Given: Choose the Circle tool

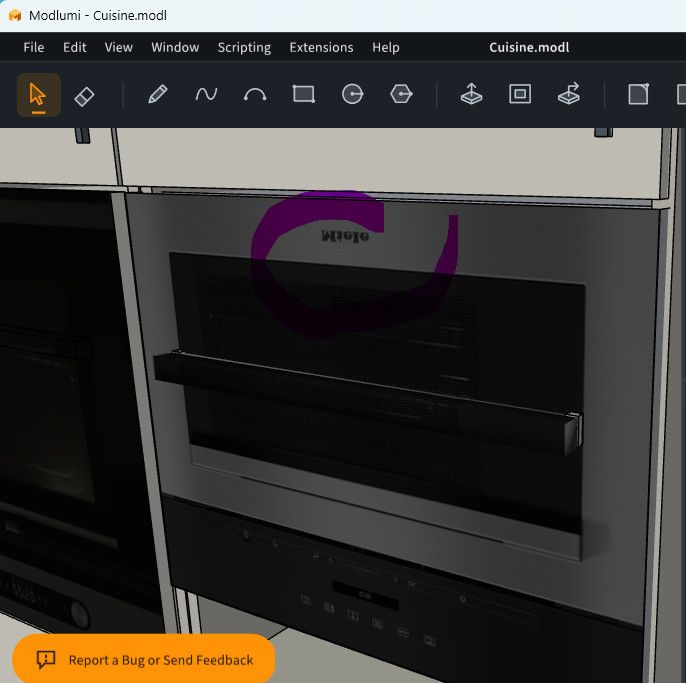Looking at the screenshot, I should click(352, 94).
